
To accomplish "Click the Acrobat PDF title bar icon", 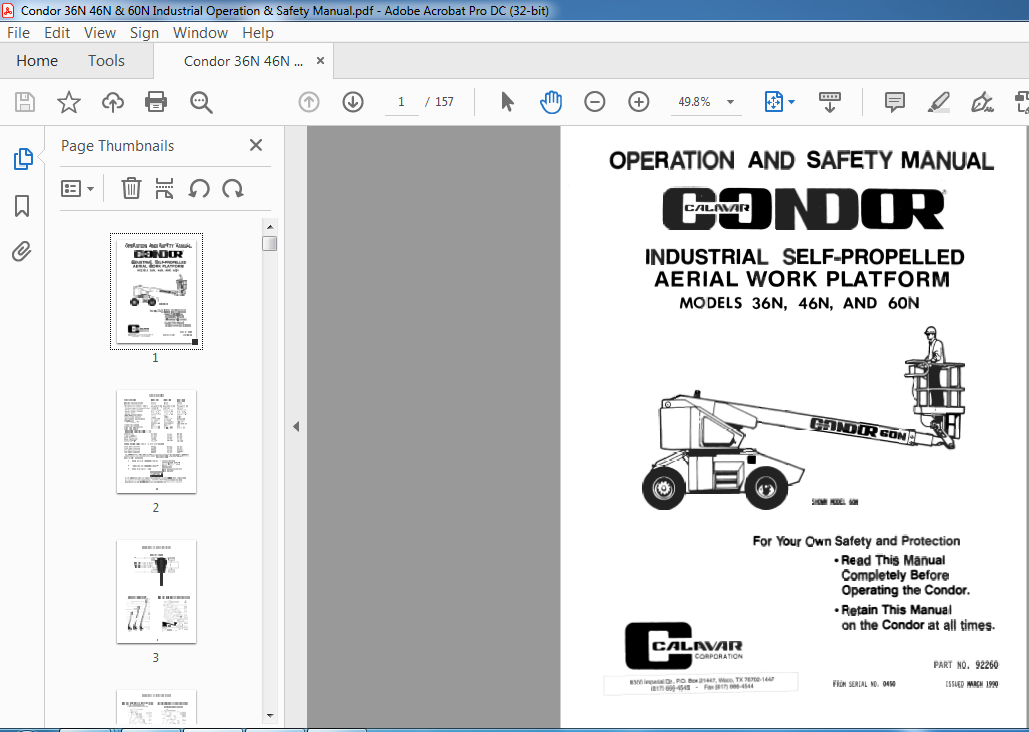I will [x=7, y=10].
